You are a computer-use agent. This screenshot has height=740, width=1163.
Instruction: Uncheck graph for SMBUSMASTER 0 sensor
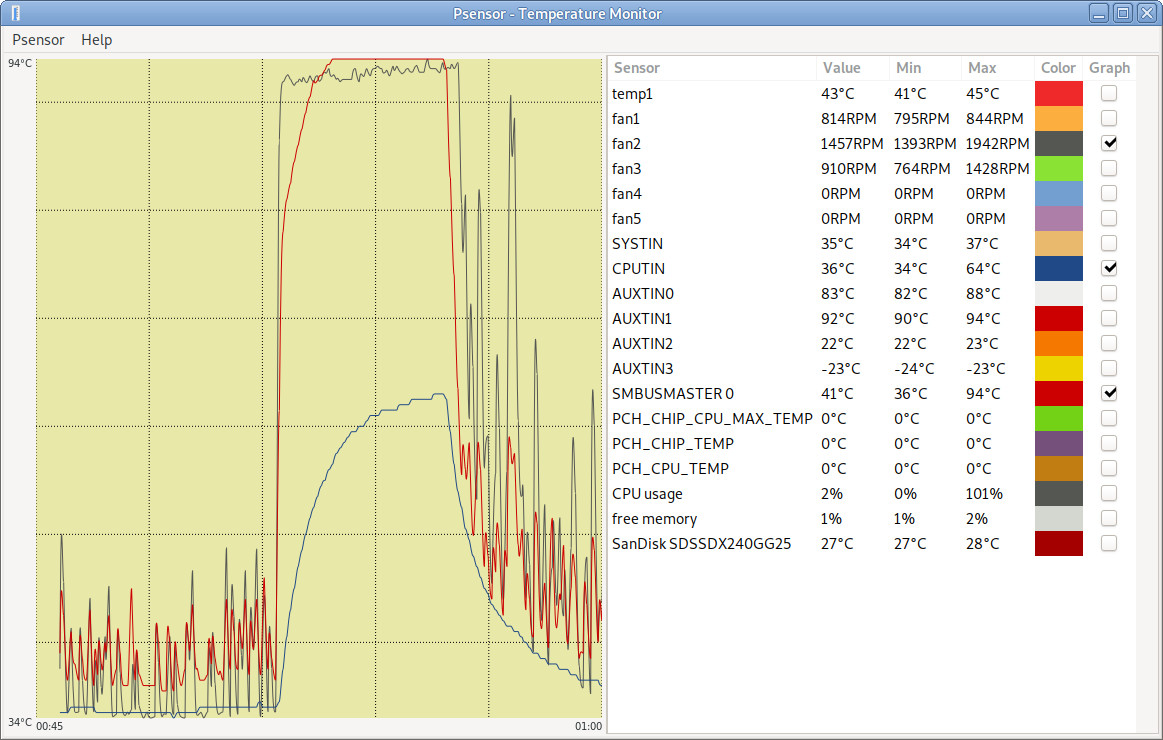(x=1109, y=394)
